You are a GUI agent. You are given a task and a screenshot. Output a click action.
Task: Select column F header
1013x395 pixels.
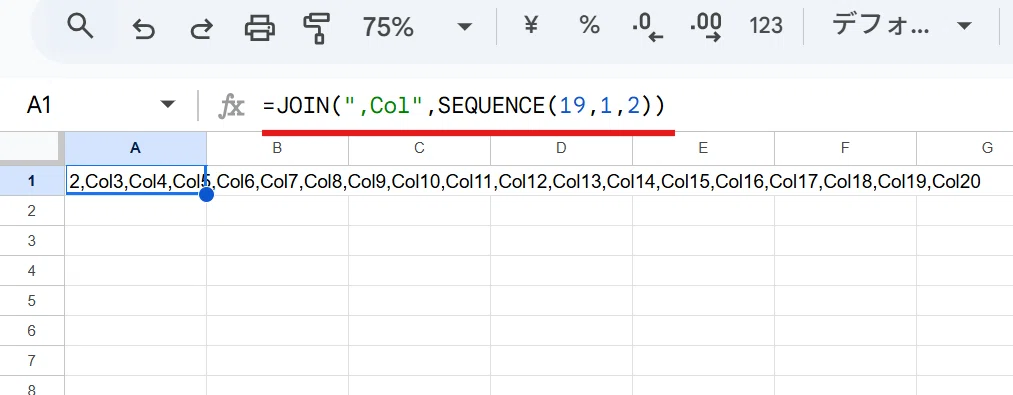coord(845,148)
